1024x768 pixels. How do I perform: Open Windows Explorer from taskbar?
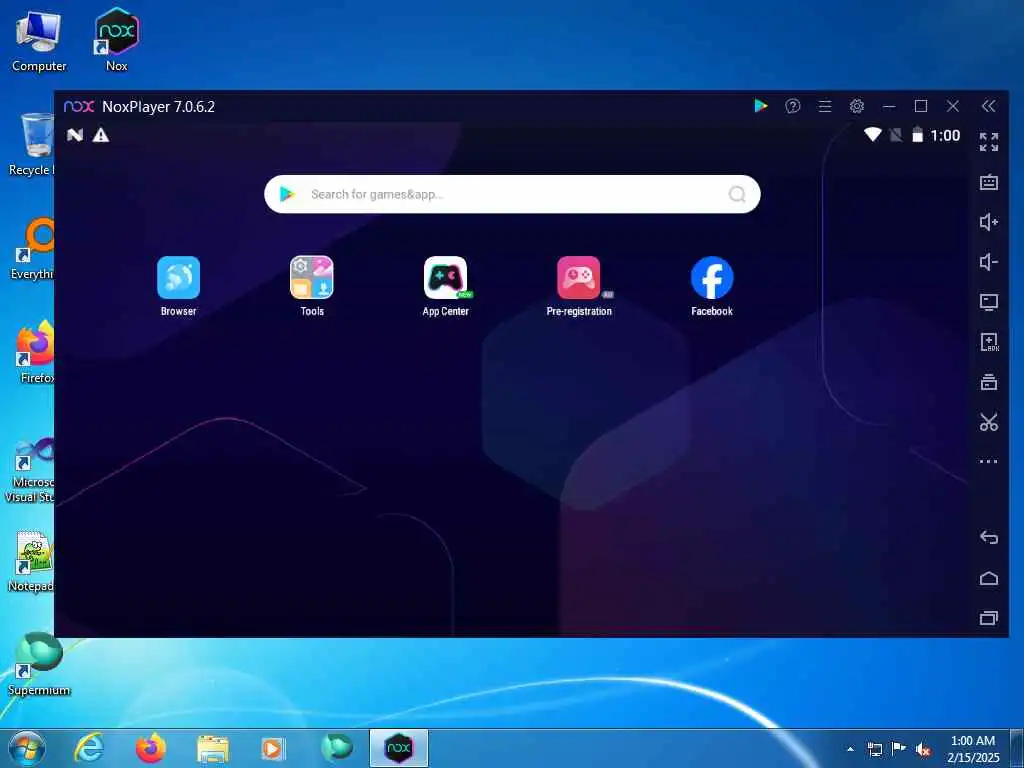[213, 749]
